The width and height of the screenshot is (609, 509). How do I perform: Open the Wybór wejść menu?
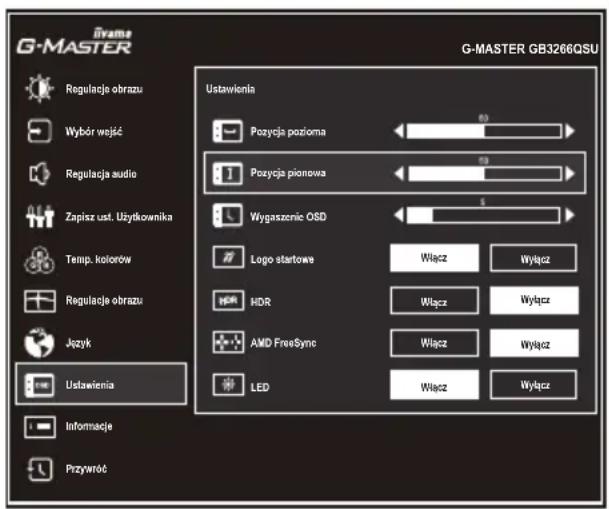click(94, 132)
